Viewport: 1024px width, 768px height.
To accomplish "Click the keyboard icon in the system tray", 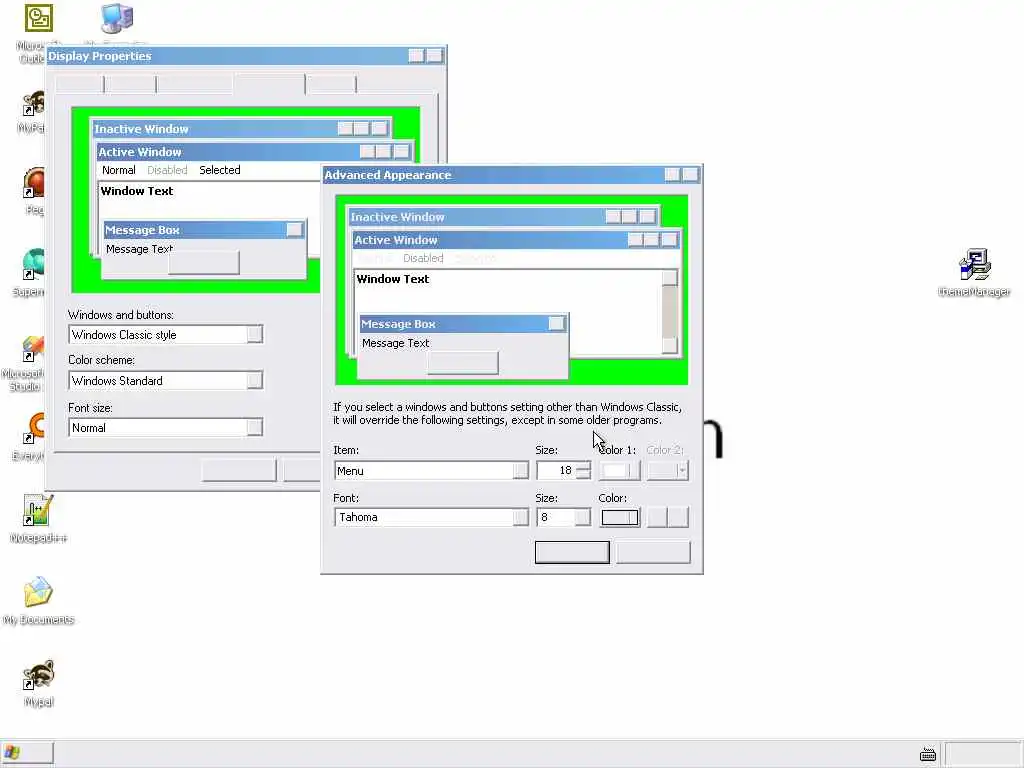I will (927, 755).
